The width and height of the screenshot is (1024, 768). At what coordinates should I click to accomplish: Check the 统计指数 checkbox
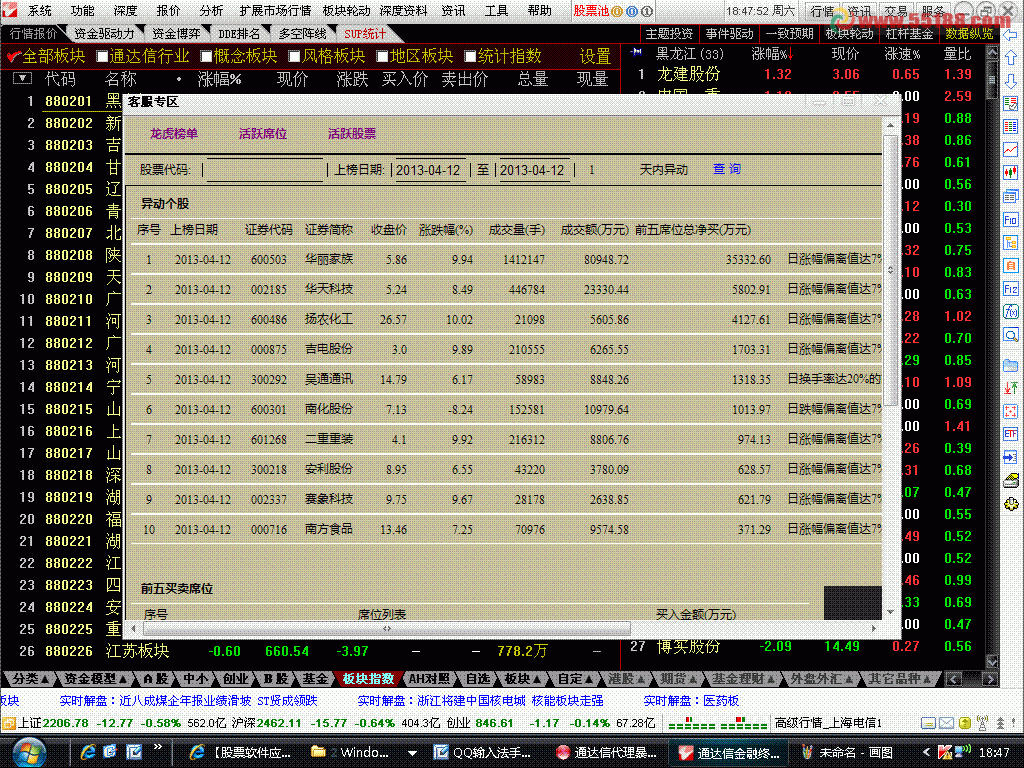pos(470,57)
